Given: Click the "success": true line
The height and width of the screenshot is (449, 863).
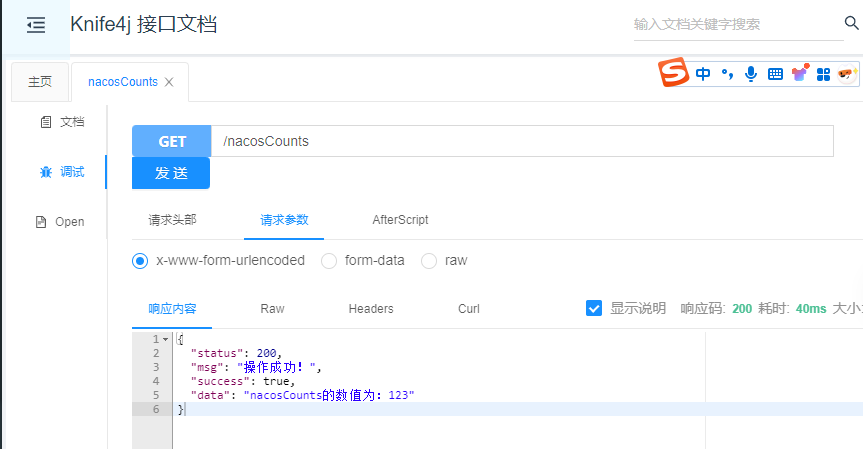Looking at the screenshot, I should pos(243,381).
